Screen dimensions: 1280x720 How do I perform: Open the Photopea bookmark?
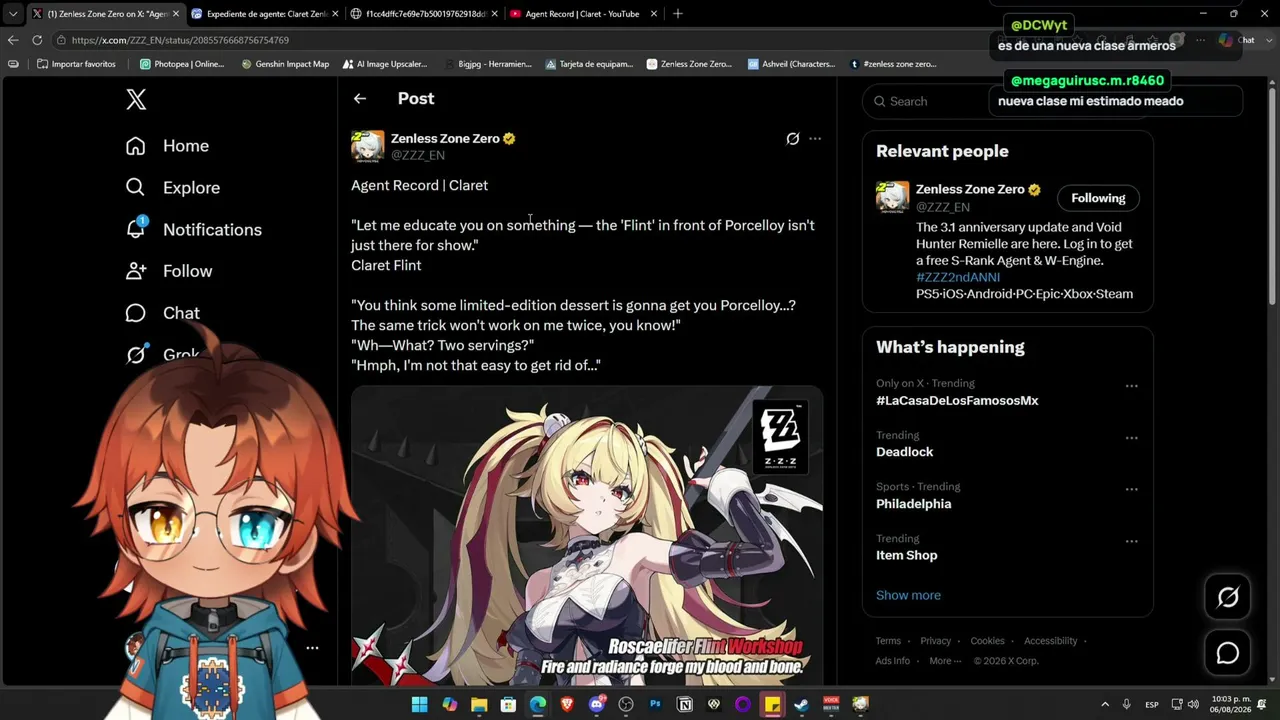click(x=182, y=64)
